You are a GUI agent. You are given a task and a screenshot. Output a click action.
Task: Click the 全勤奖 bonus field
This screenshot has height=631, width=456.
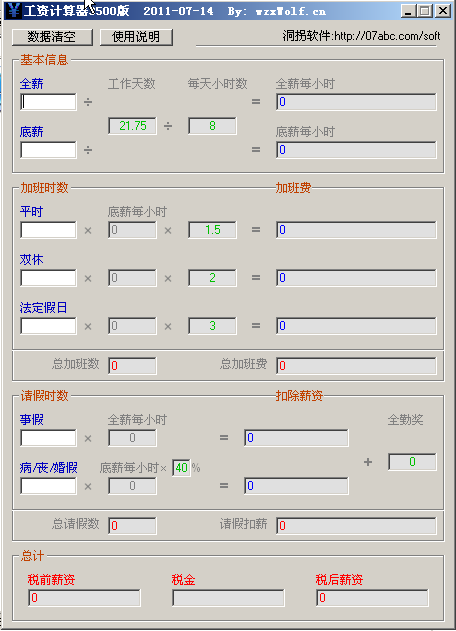412,462
